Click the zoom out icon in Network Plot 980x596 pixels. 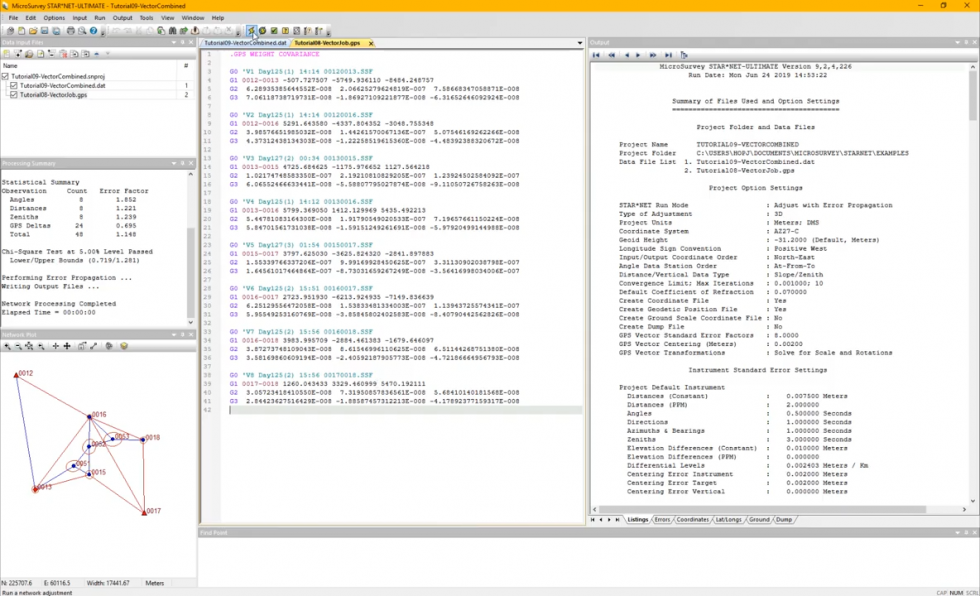click(19, 346)
